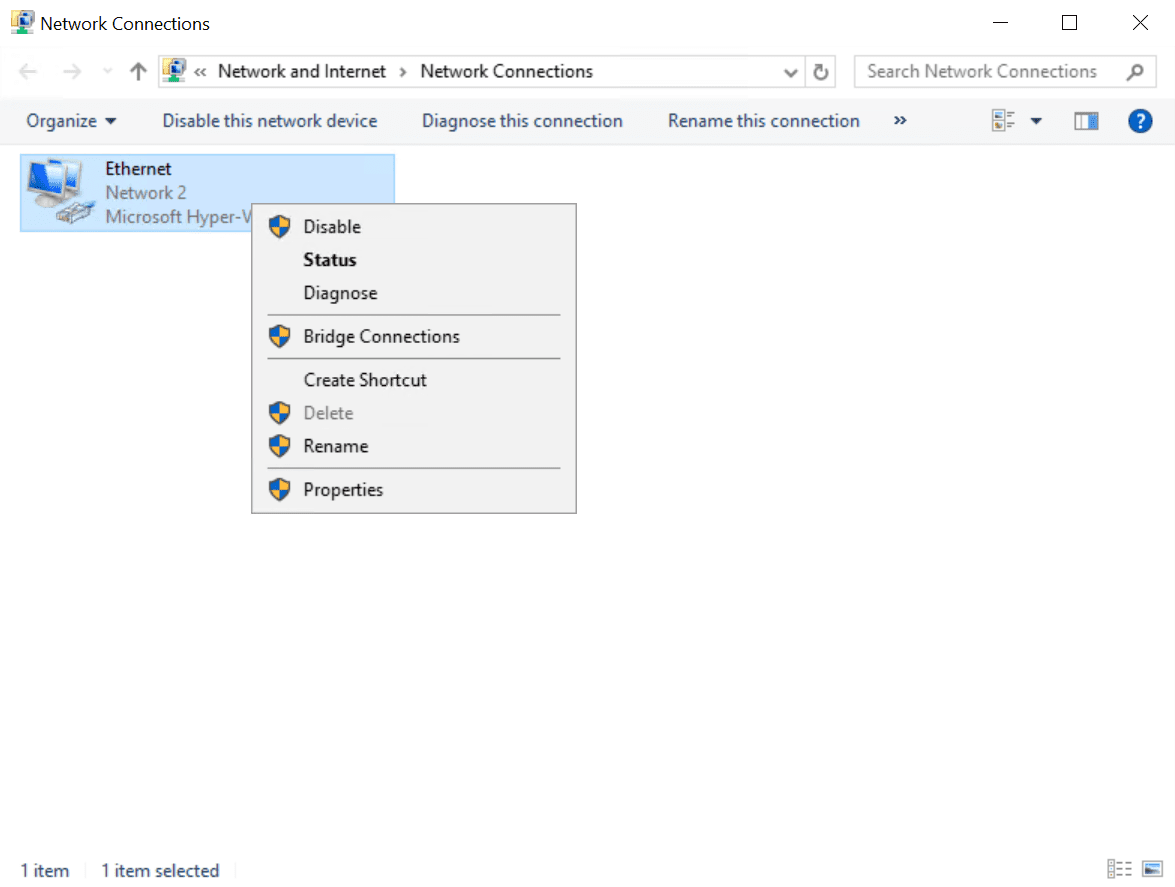This screenshot has width=1175, height=887.
Task: Click the shield icon beside Properties
Action: tap(280, 489)
